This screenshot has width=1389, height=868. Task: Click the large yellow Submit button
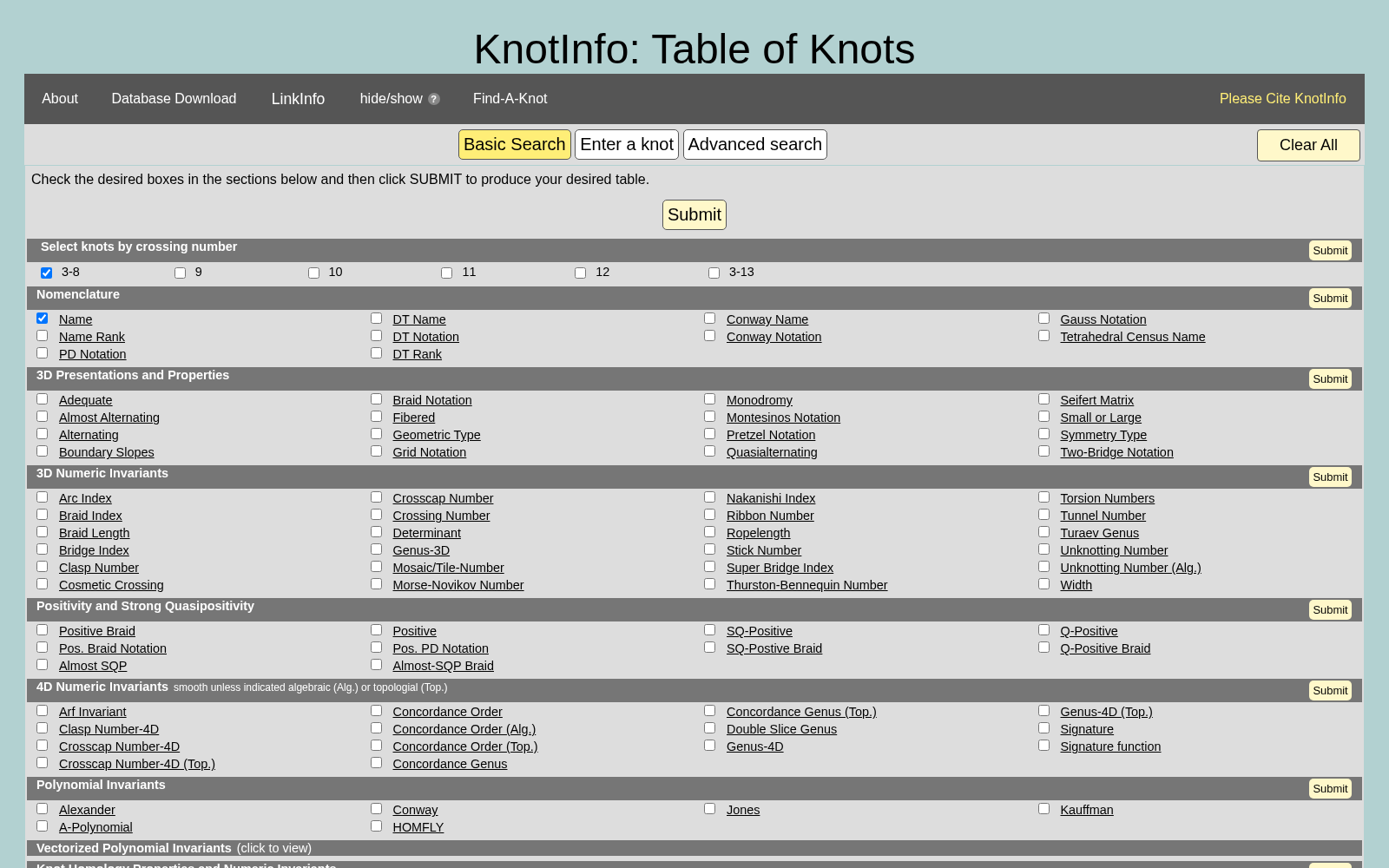click(x=694, y=214)
